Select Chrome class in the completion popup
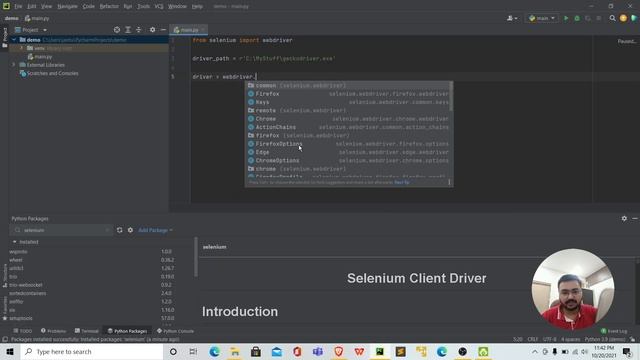 (349, 119)
